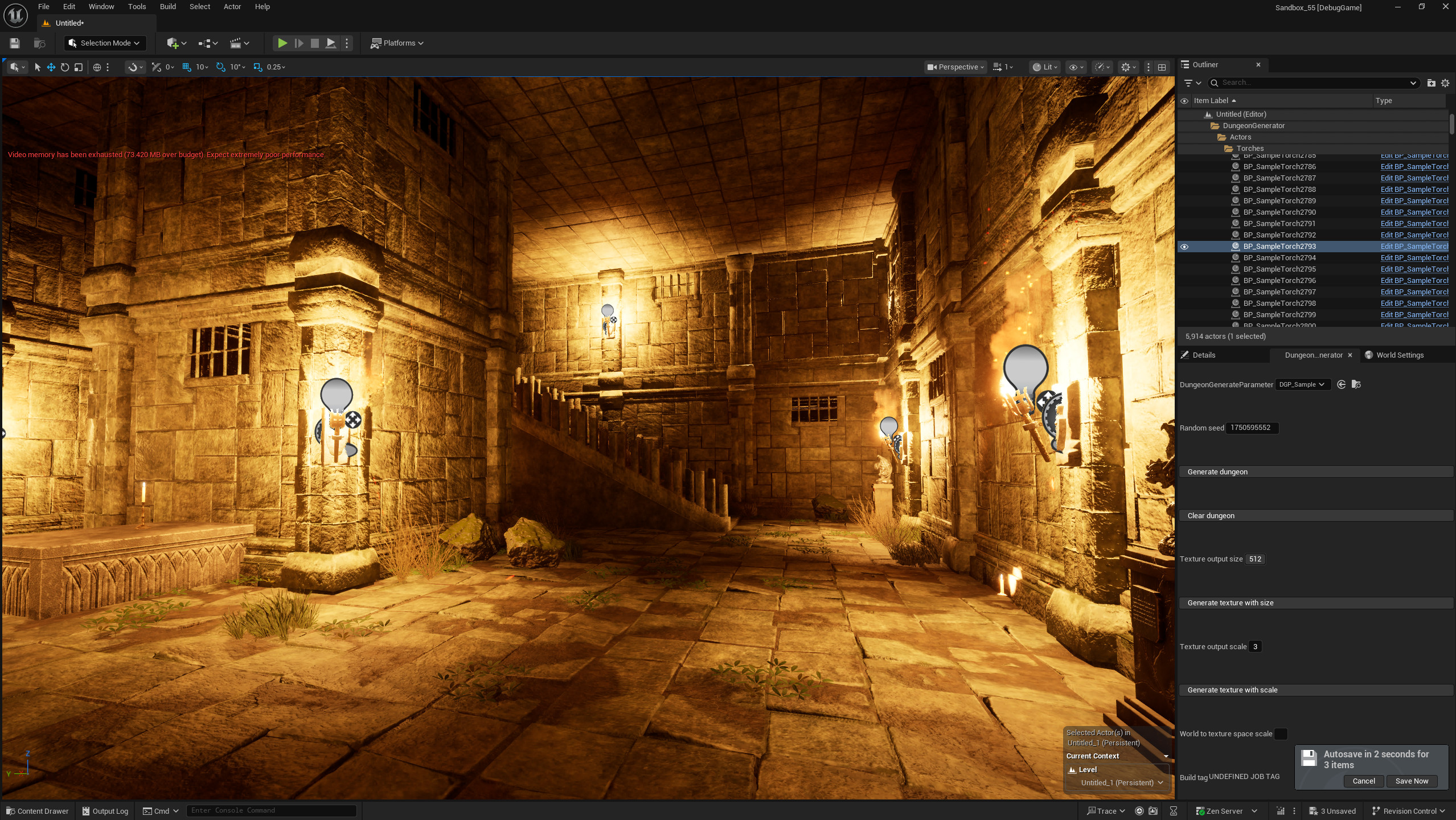Click Generate texture with size button
This screenshot has height=820, width=1456.
click(1316, 603)
